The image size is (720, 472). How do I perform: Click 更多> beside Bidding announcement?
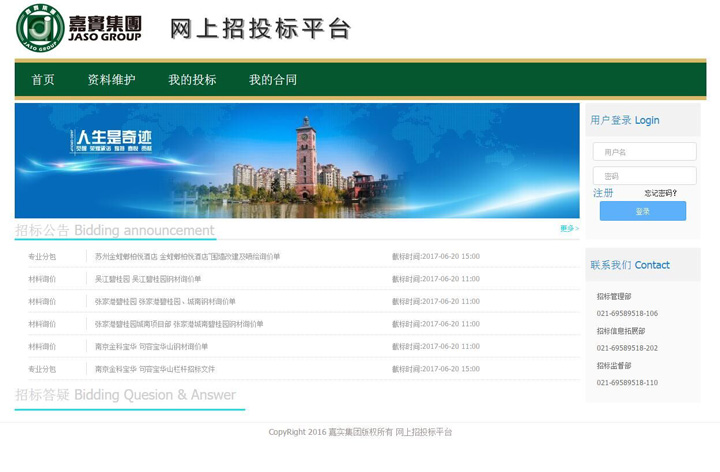[x=568, y=229]
